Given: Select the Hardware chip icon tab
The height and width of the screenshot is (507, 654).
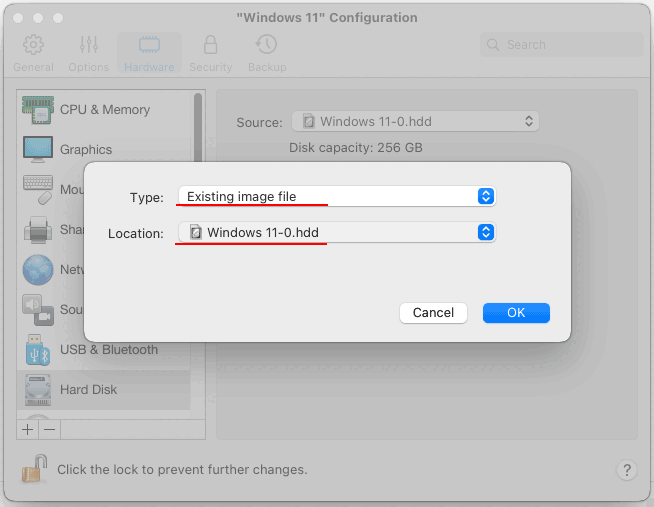Looking at the screenshot, I should click(149, 45).
